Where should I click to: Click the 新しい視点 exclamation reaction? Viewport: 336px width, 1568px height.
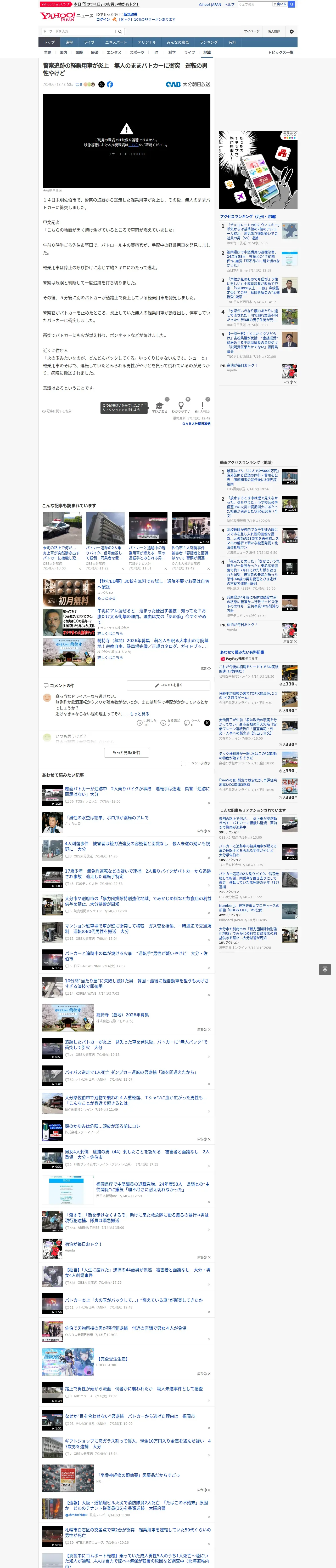[203, 407]
